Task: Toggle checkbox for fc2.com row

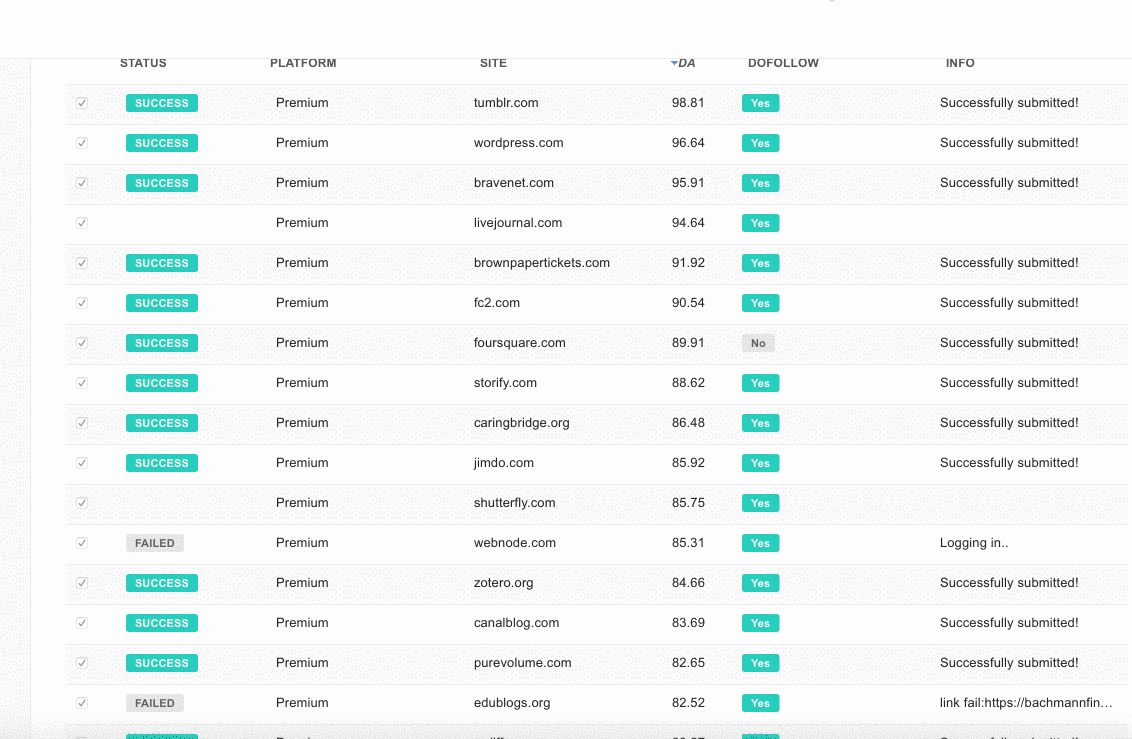Action: 82,303
